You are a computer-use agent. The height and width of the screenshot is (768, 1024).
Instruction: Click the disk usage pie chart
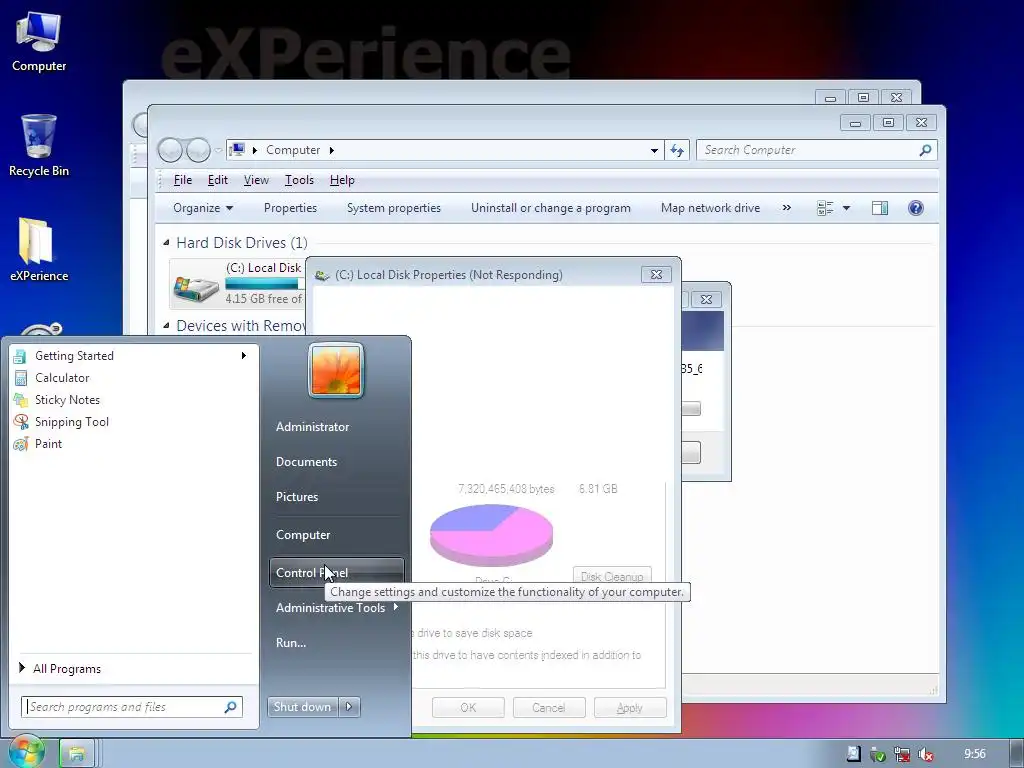pos(491,535)
